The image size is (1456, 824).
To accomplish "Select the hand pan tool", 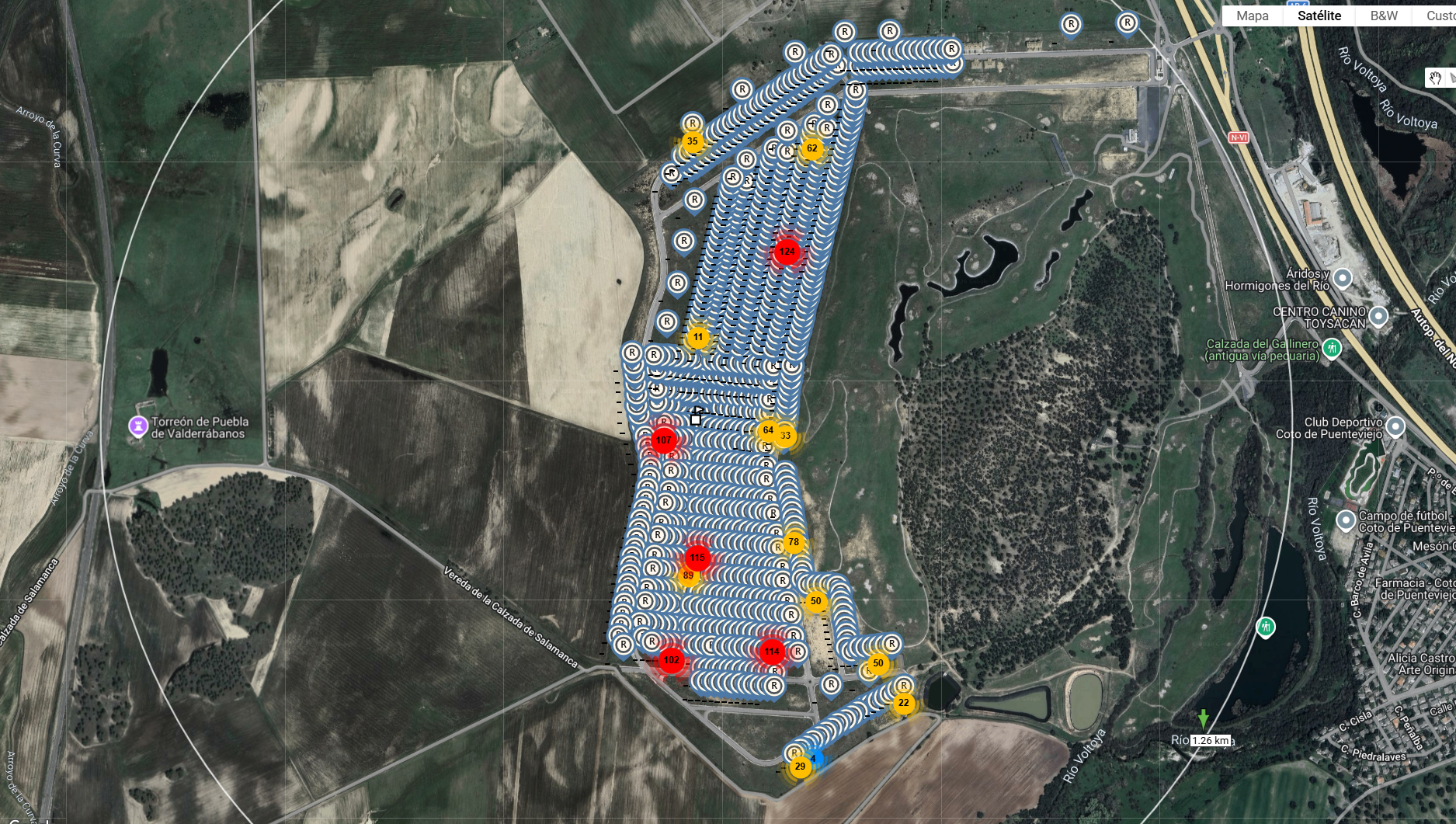I will pyautogui.click(x=1435, y=77).
